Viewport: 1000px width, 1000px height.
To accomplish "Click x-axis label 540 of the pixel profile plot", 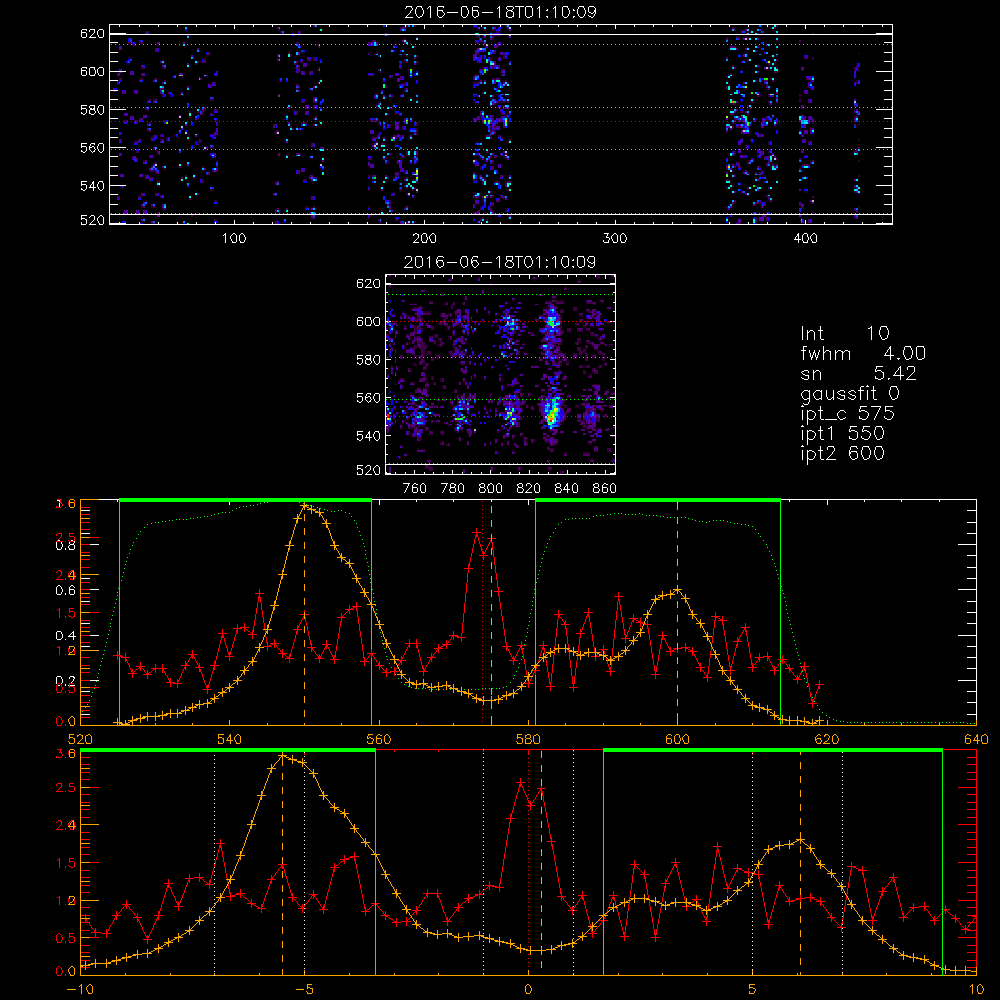I will [230, 740].
